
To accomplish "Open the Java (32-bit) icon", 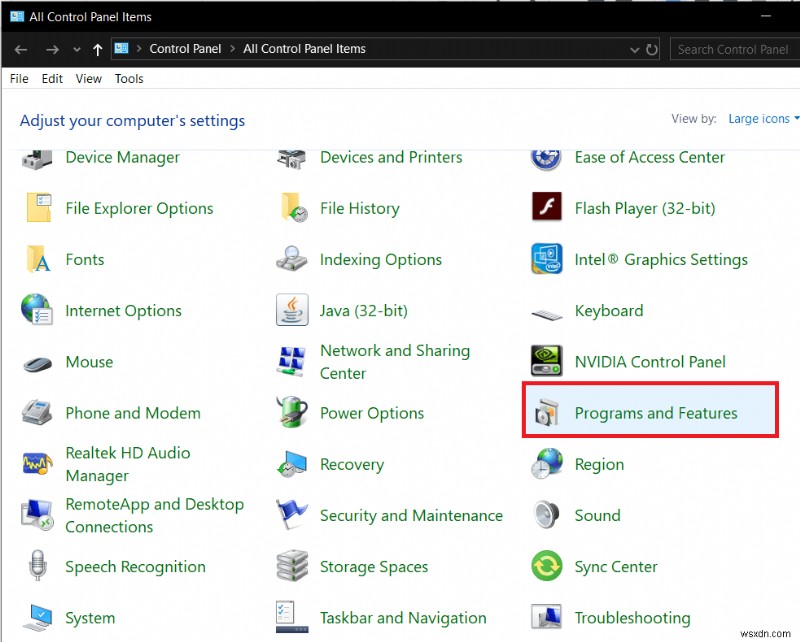I will pyautogui.click(x=292, y=310).
